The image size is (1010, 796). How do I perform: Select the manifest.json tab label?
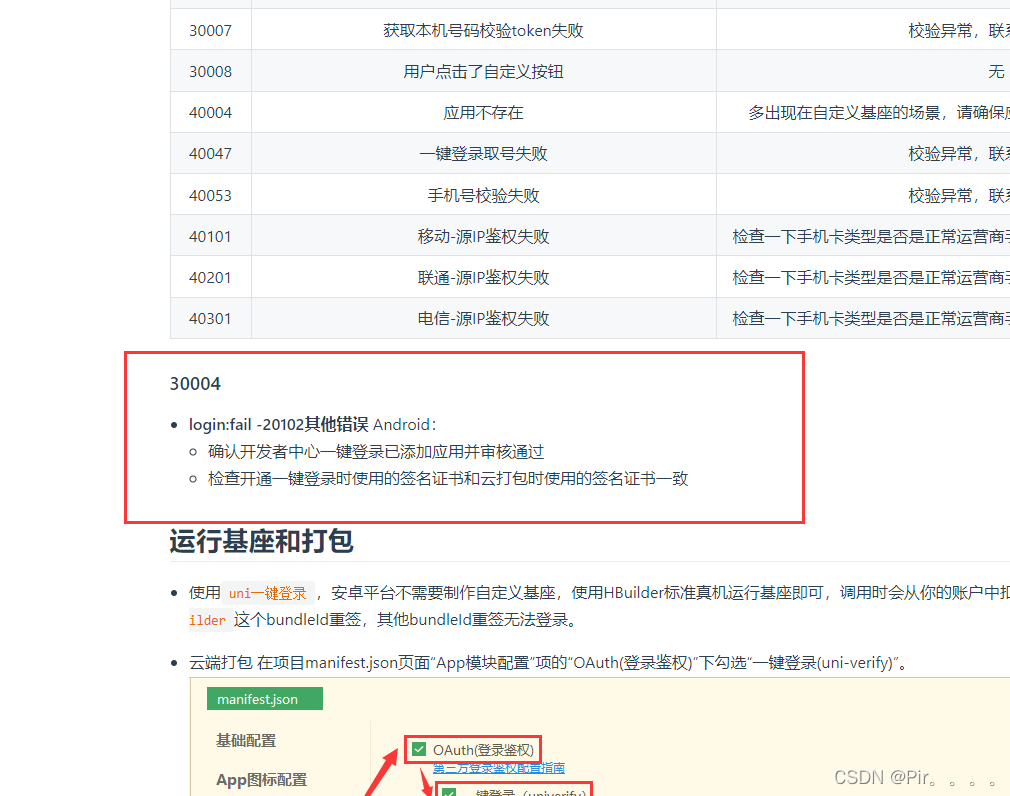point(264,698)
